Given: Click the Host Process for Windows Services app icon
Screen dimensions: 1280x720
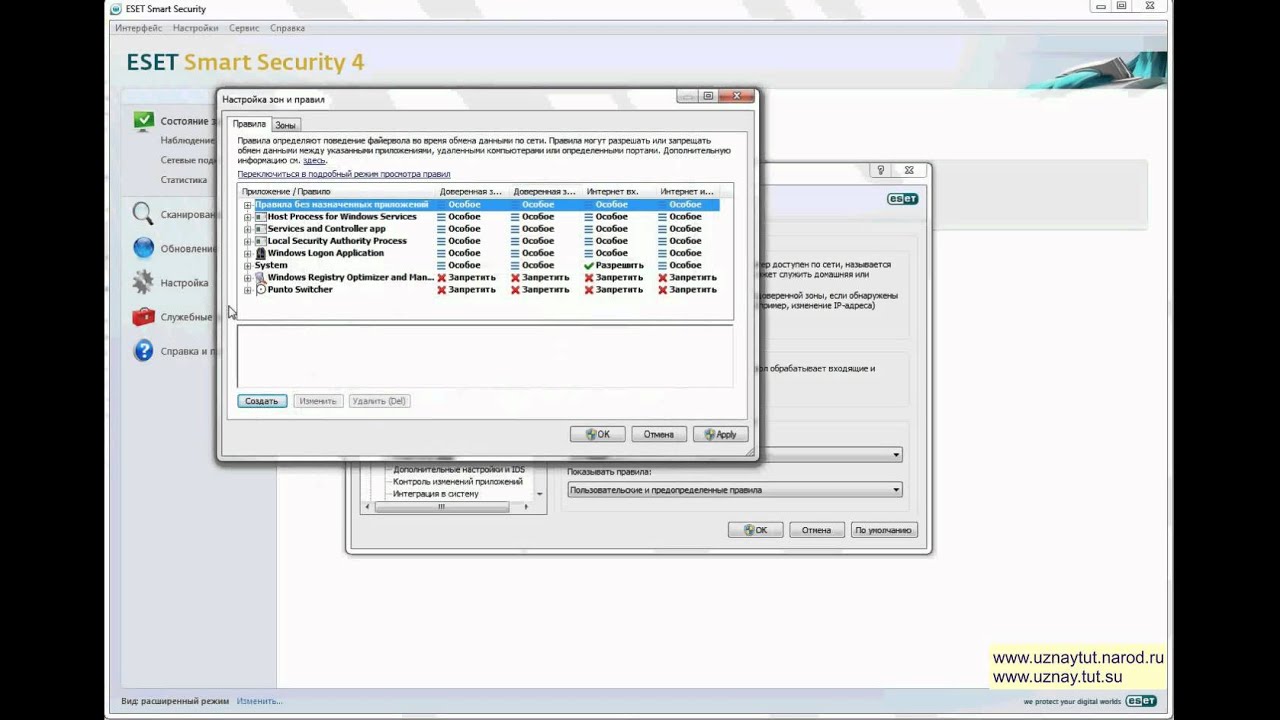Looking at the screenshot, I should (x=260, y=217).
